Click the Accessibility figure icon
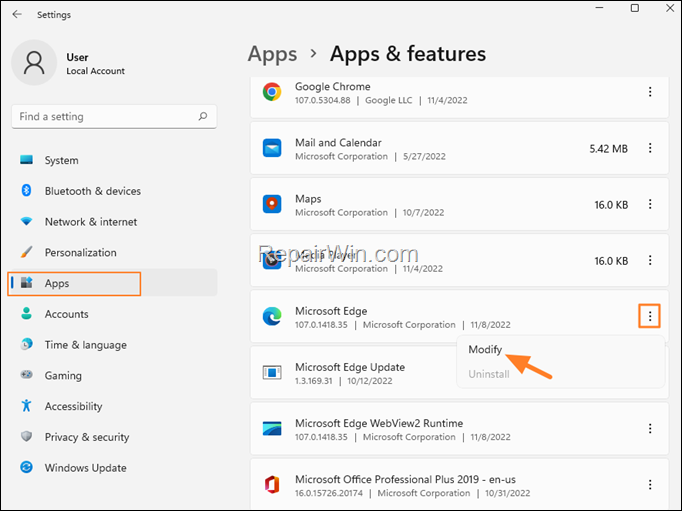This screenshot has width=682, height=511. [27, 405]
